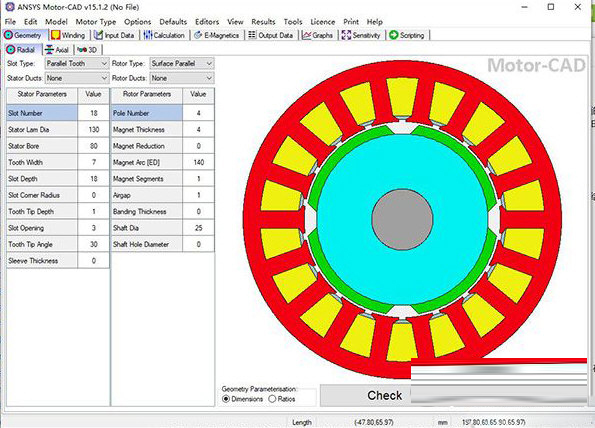Click the E-Magnetics tab icon
Screen dimensions: 595x428
198,35
